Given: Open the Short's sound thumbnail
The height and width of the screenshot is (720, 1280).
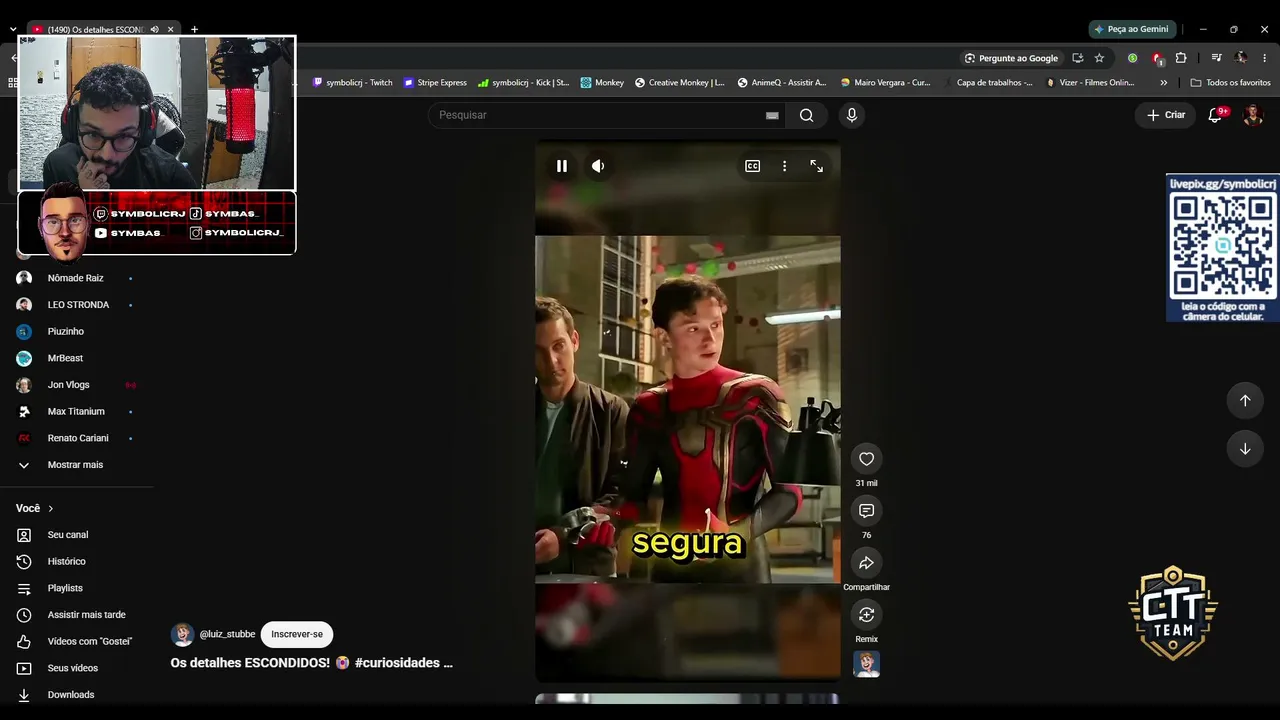Looking at the screenshot, I should 867,664.
